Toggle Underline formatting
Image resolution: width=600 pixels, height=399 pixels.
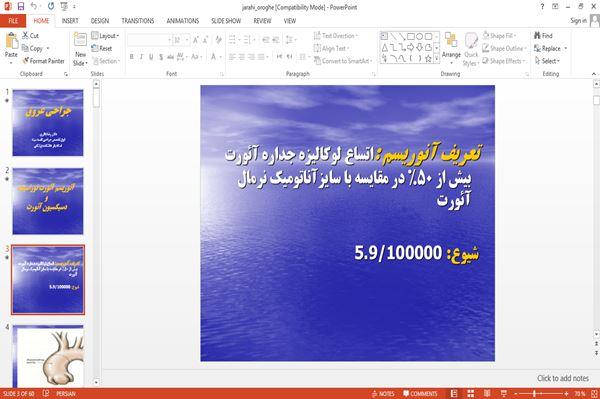tap(151, 57)
